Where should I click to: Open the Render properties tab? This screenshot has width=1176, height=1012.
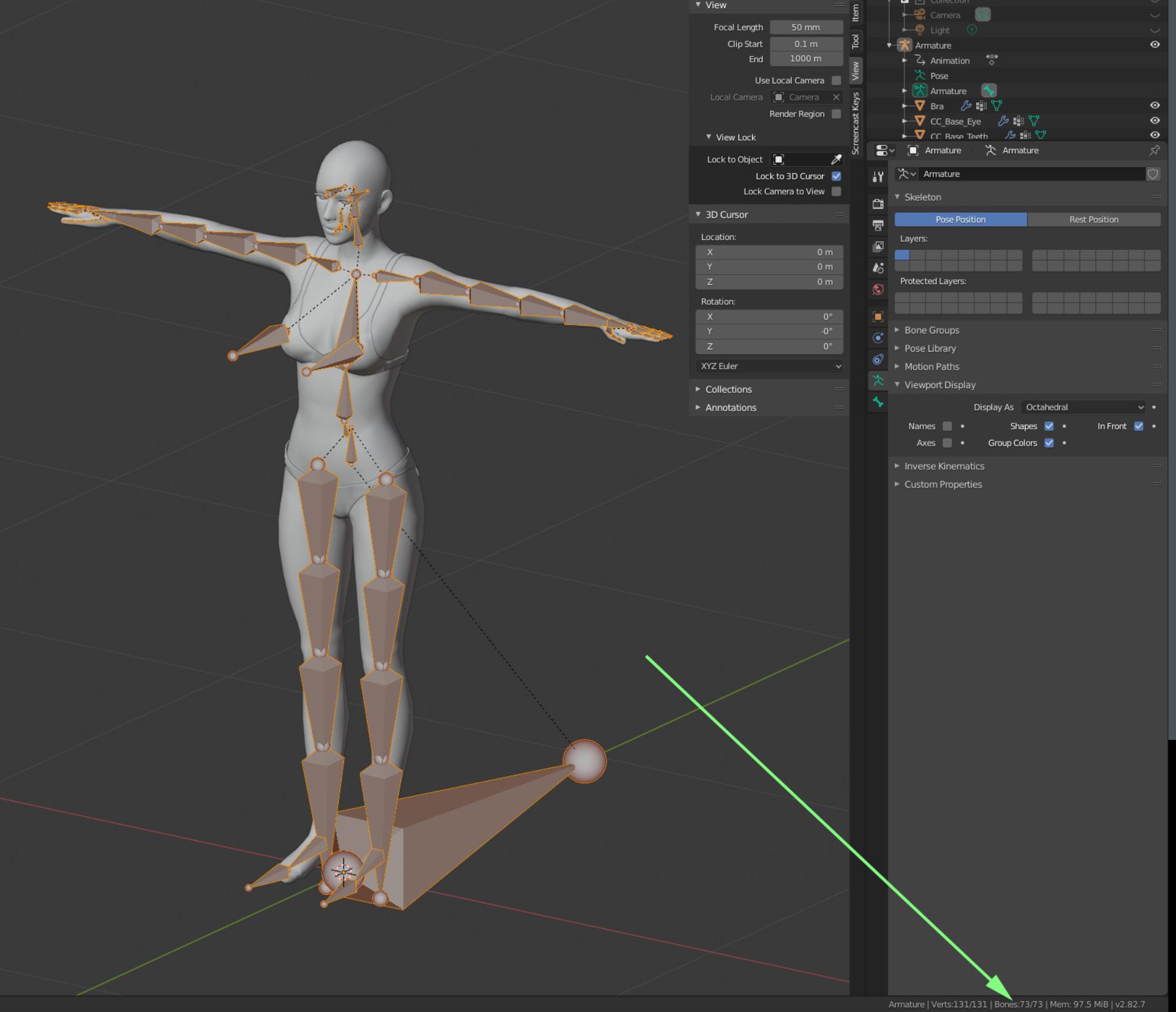[878, 204]
